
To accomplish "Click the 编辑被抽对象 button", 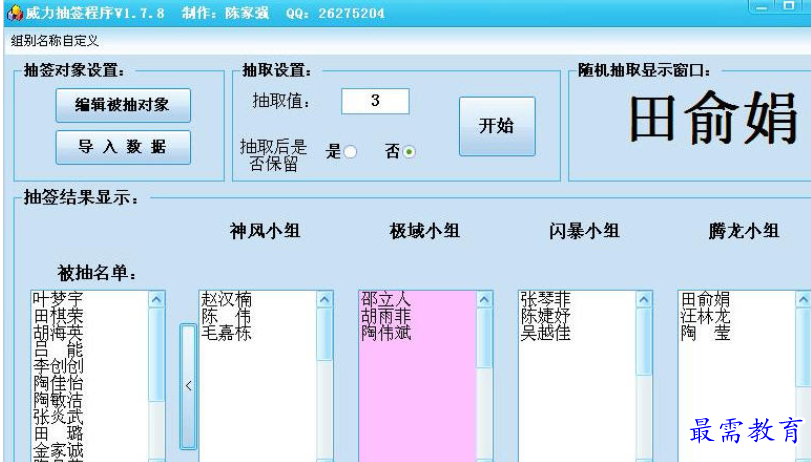I will click(123, 105).
